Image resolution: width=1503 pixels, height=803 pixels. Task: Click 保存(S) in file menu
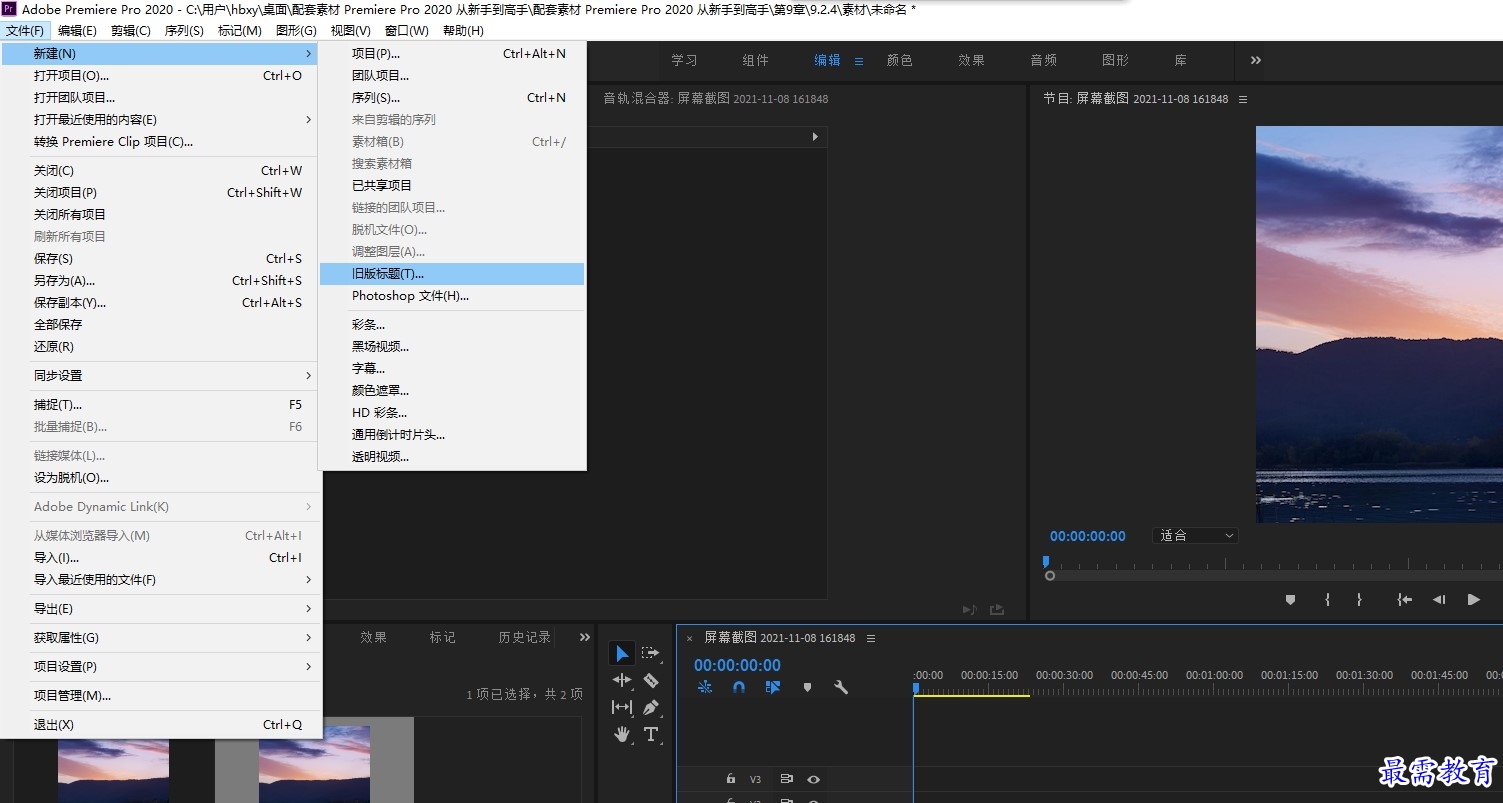[x=161, y=259]
